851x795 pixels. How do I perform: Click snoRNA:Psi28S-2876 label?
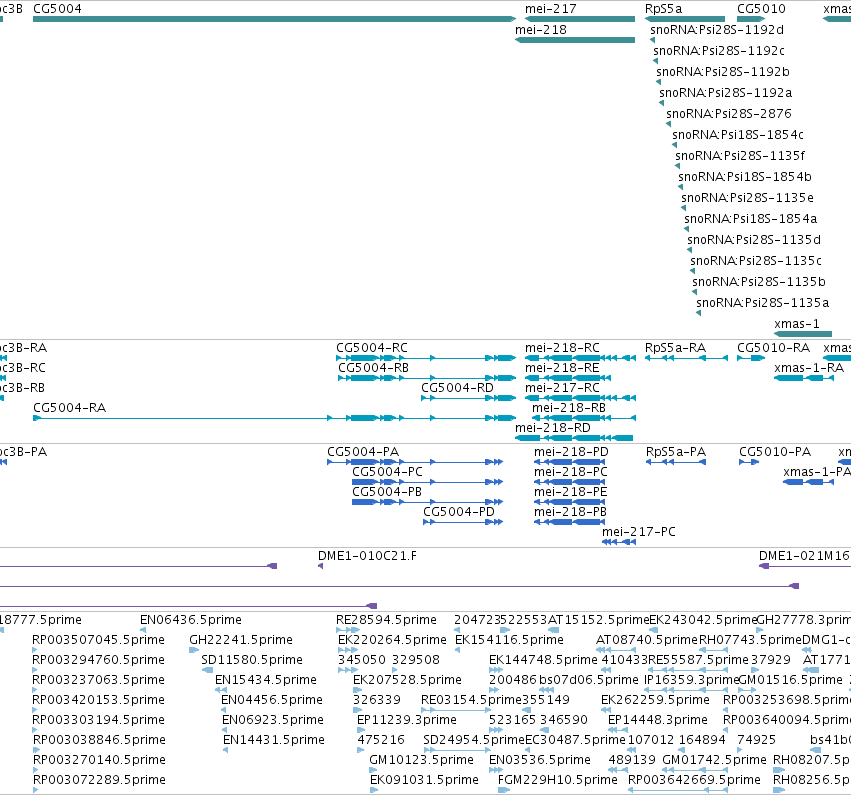click(729, 114)
